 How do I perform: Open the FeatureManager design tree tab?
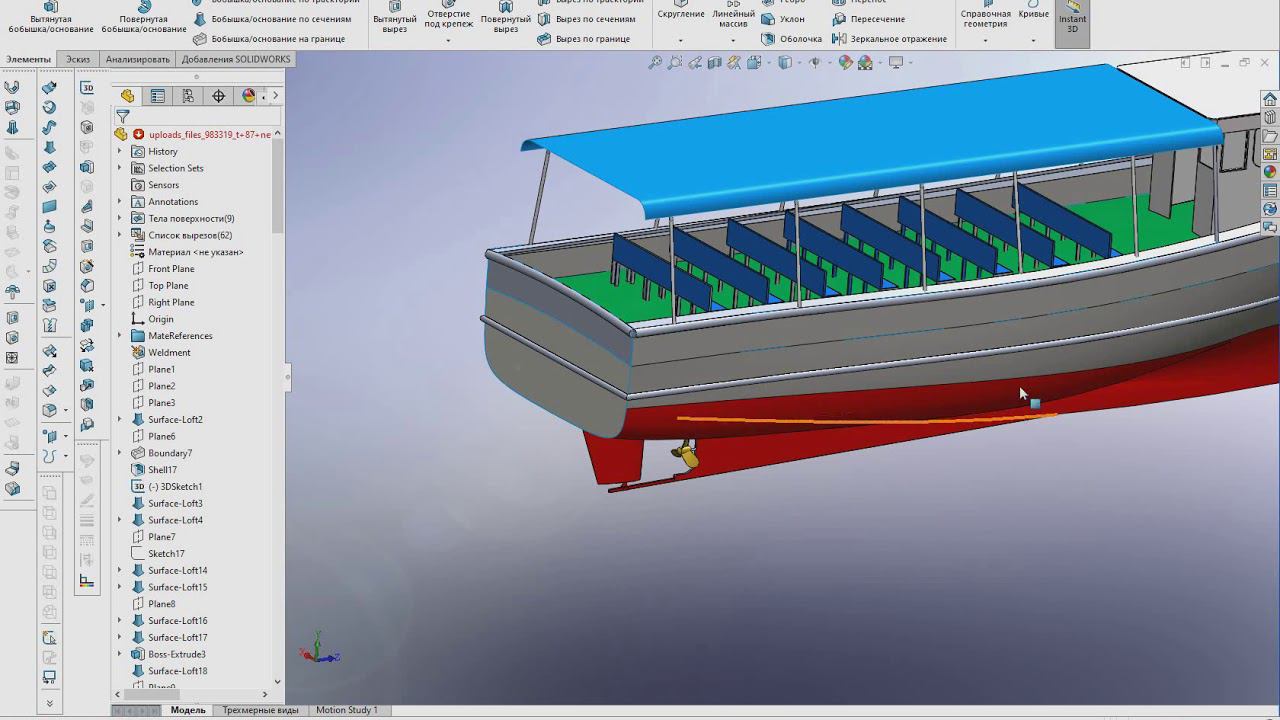tap(127, 96)
